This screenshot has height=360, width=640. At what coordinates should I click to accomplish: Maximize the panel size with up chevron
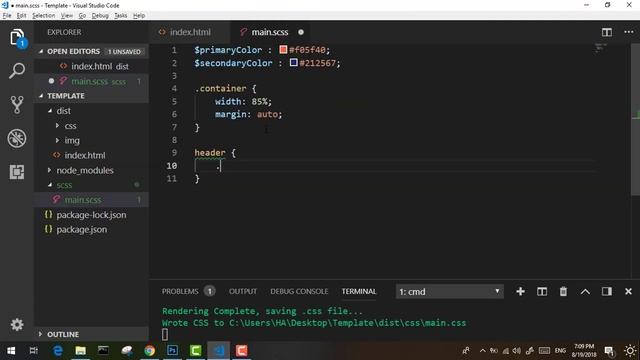tap(585, 291)
